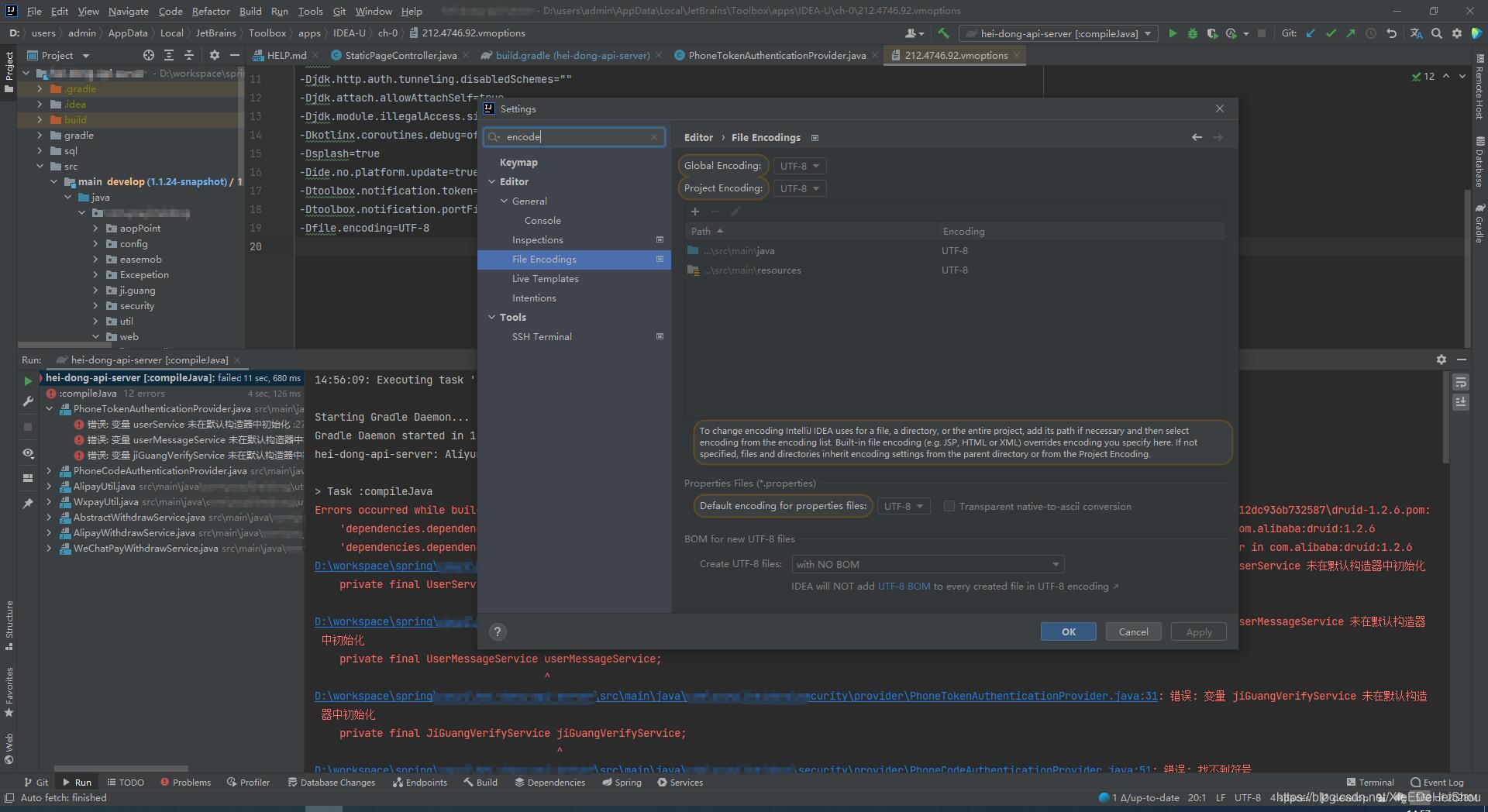This screenshot has width=1488, height=812.
Task: Open Run panel settings gear
Action: click(x=1441, y=360)
